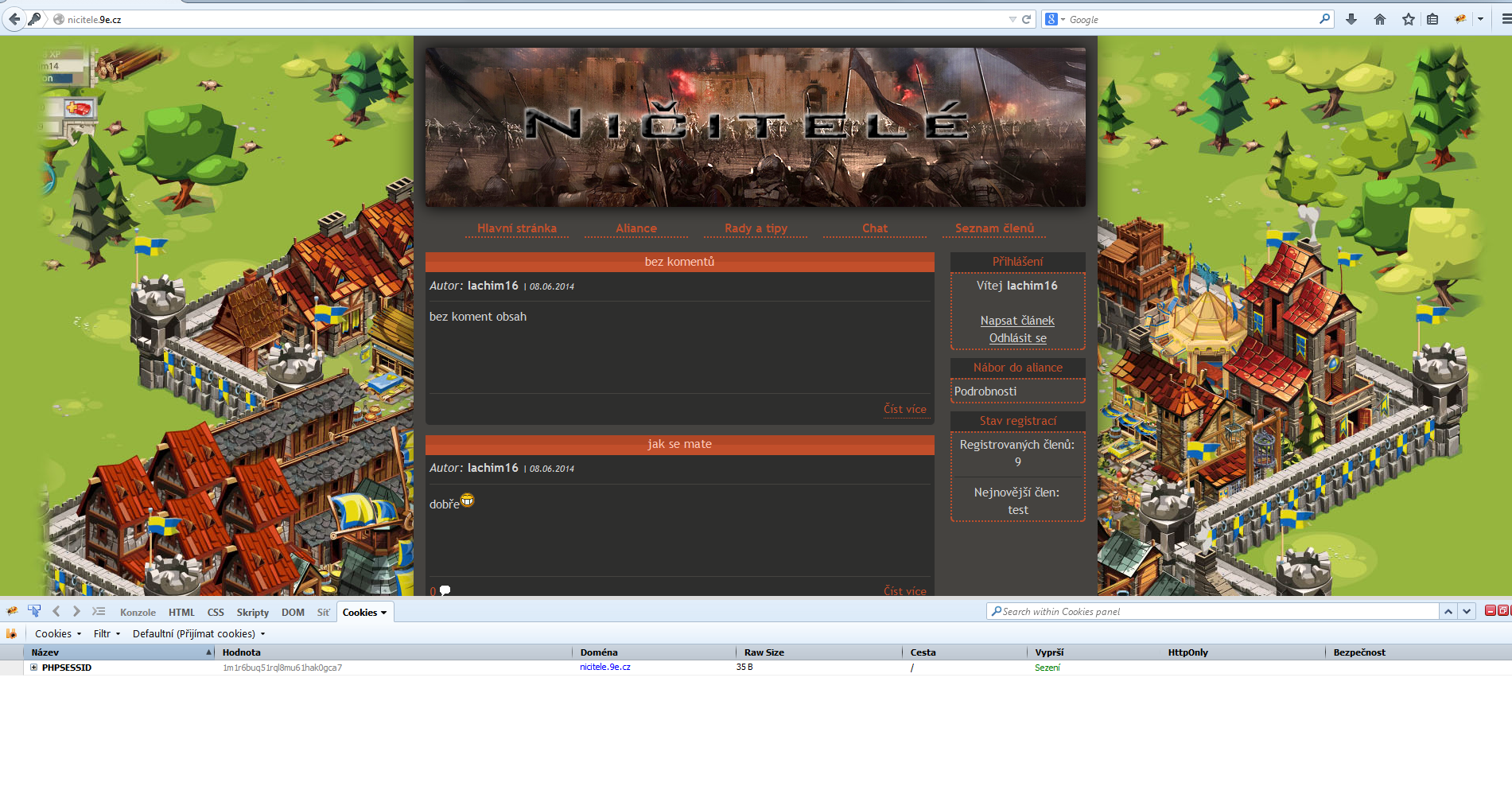
Task: Switch to the HTML tab
Action: tap(181, 613)
